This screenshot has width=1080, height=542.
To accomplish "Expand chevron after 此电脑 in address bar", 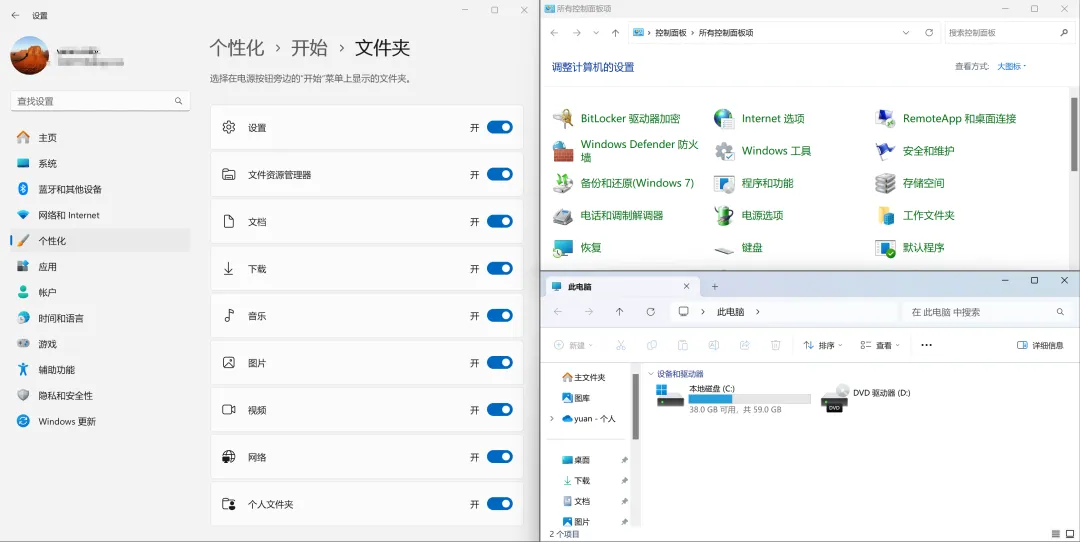I will click(x=758, y=312).
